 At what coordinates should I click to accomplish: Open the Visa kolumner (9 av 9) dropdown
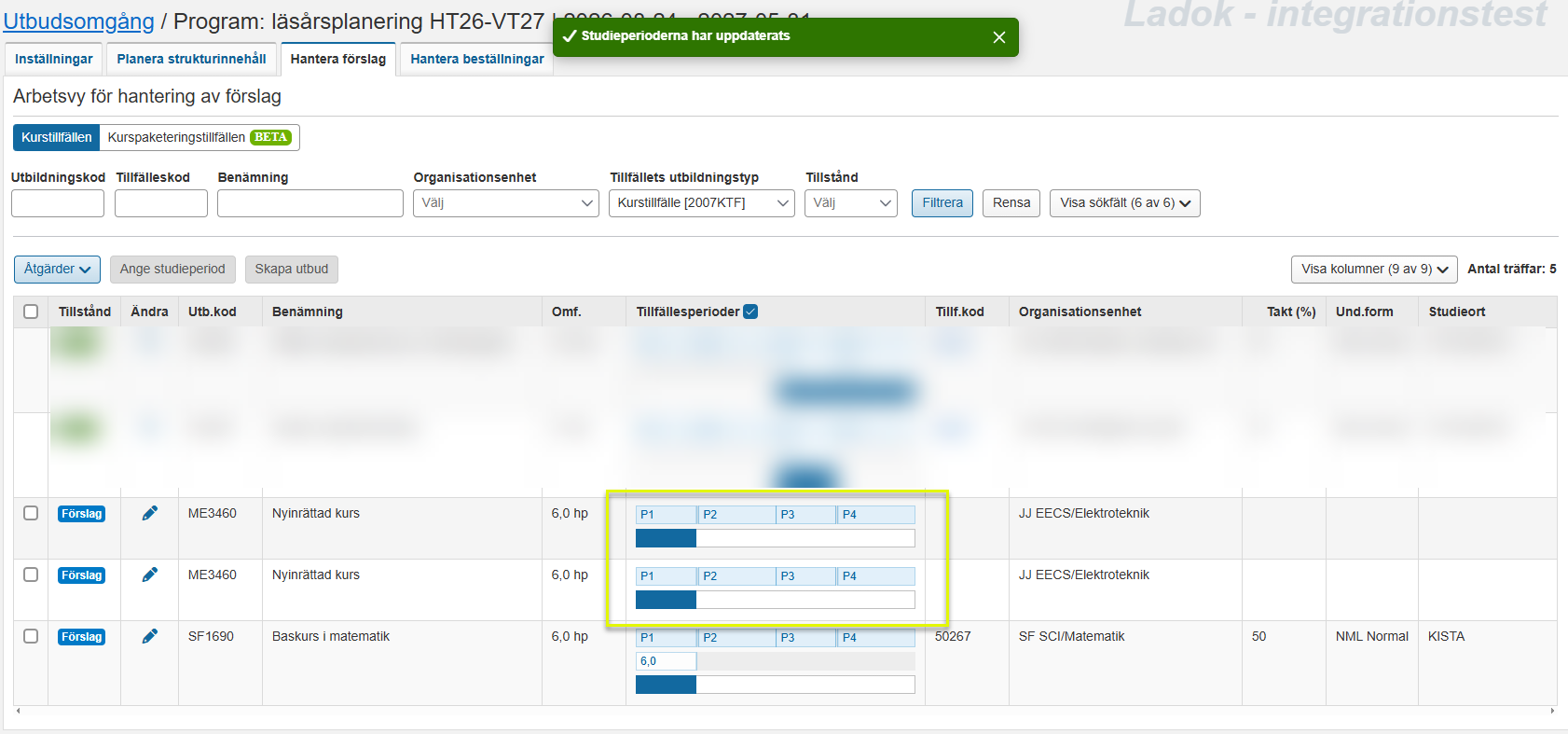(1374, 270)
